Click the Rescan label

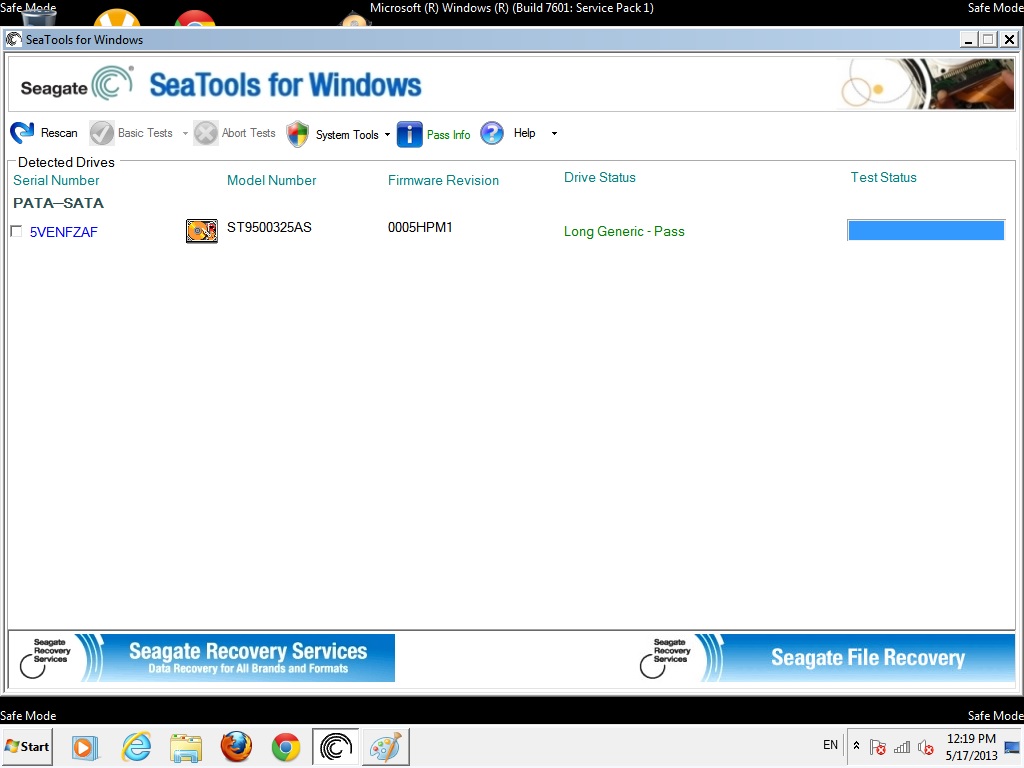tap(59, 133)
